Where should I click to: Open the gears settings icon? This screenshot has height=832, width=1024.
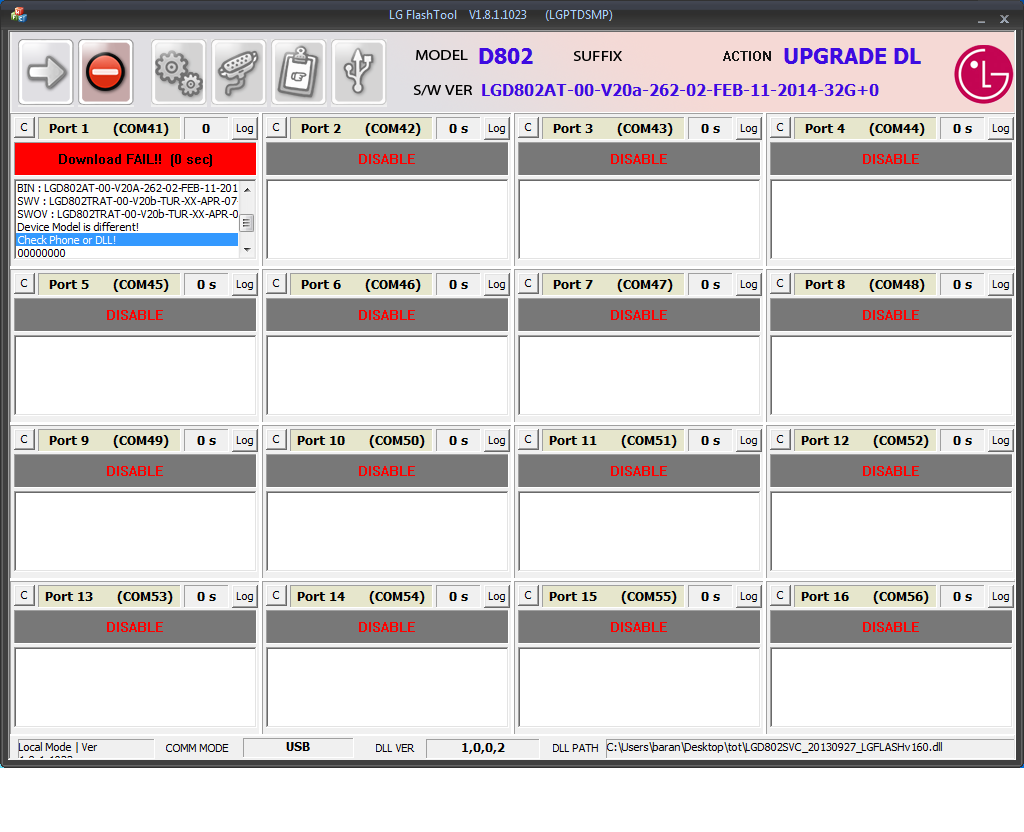coord(179,72)
